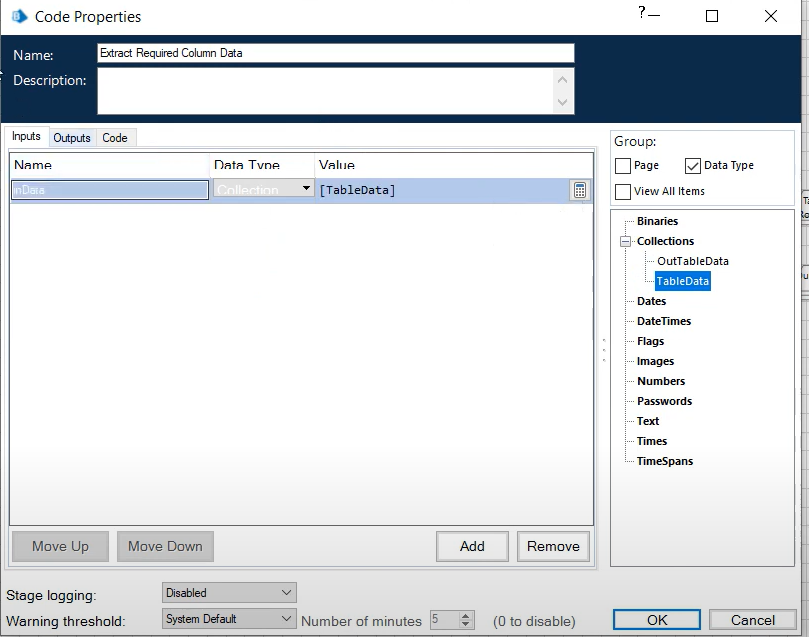Viewport: 809px width, 637px height.
Task: Click the Value column header
Action: coord(454,165)
